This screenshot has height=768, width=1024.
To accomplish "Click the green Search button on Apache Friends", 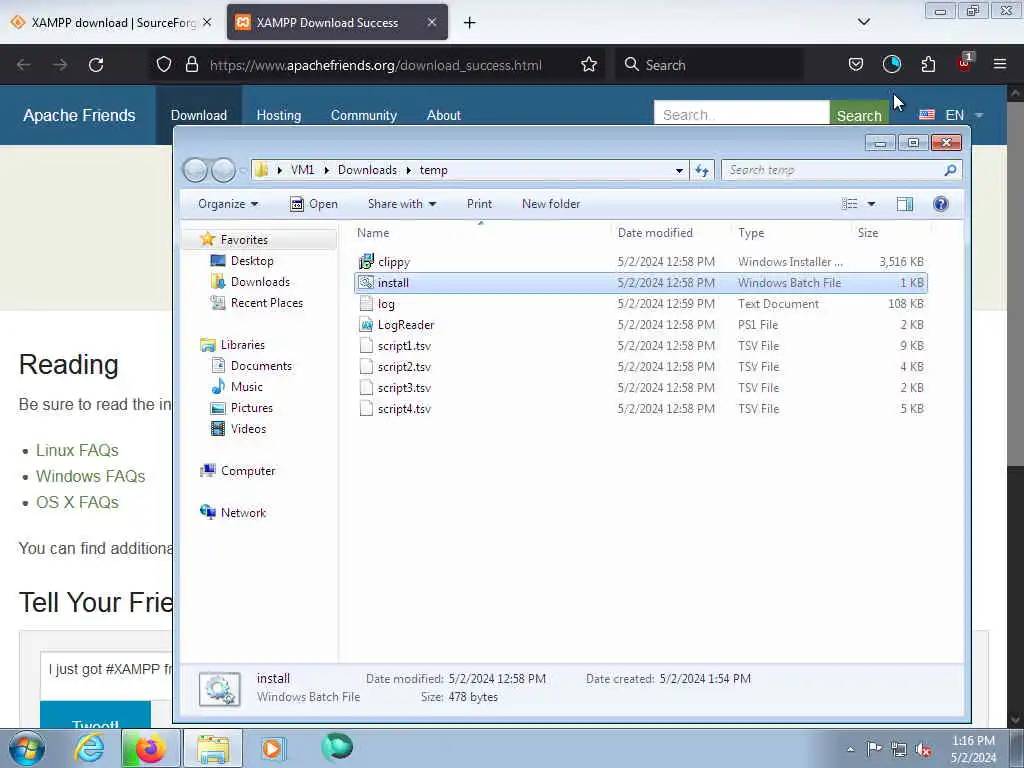I will (x=859, y=115).
